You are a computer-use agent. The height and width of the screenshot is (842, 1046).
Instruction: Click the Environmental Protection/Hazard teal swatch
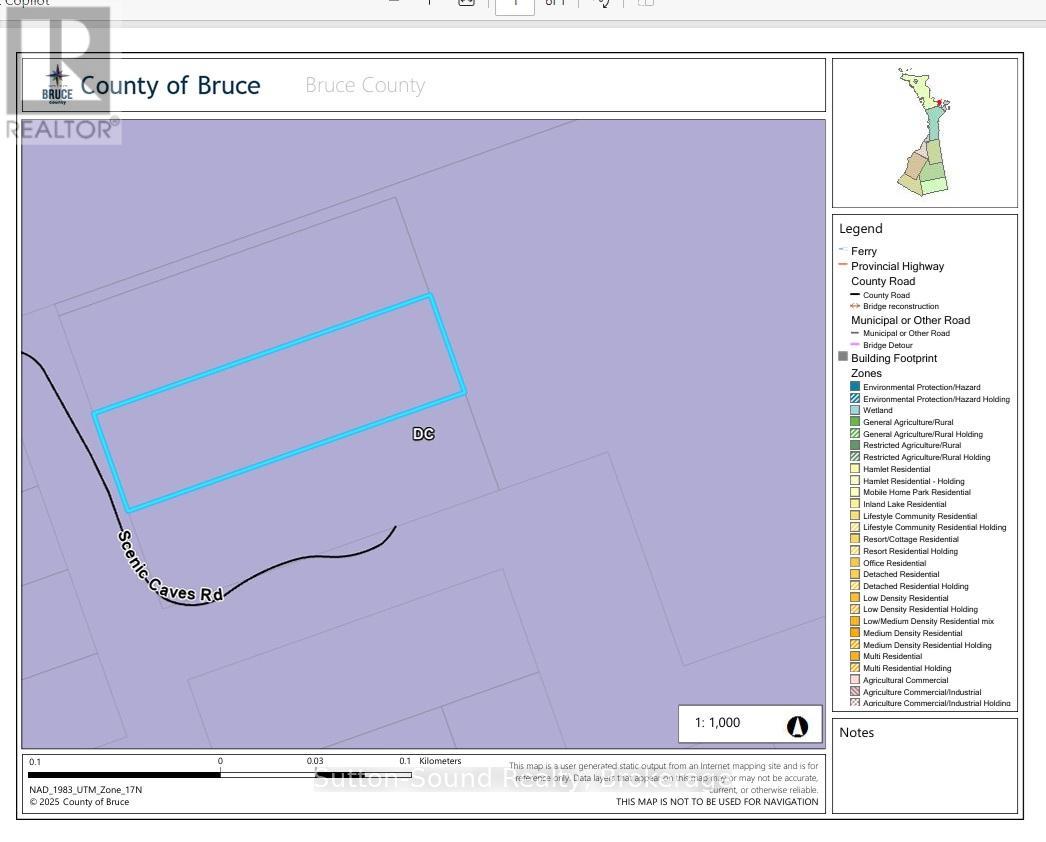coord(855,387)
